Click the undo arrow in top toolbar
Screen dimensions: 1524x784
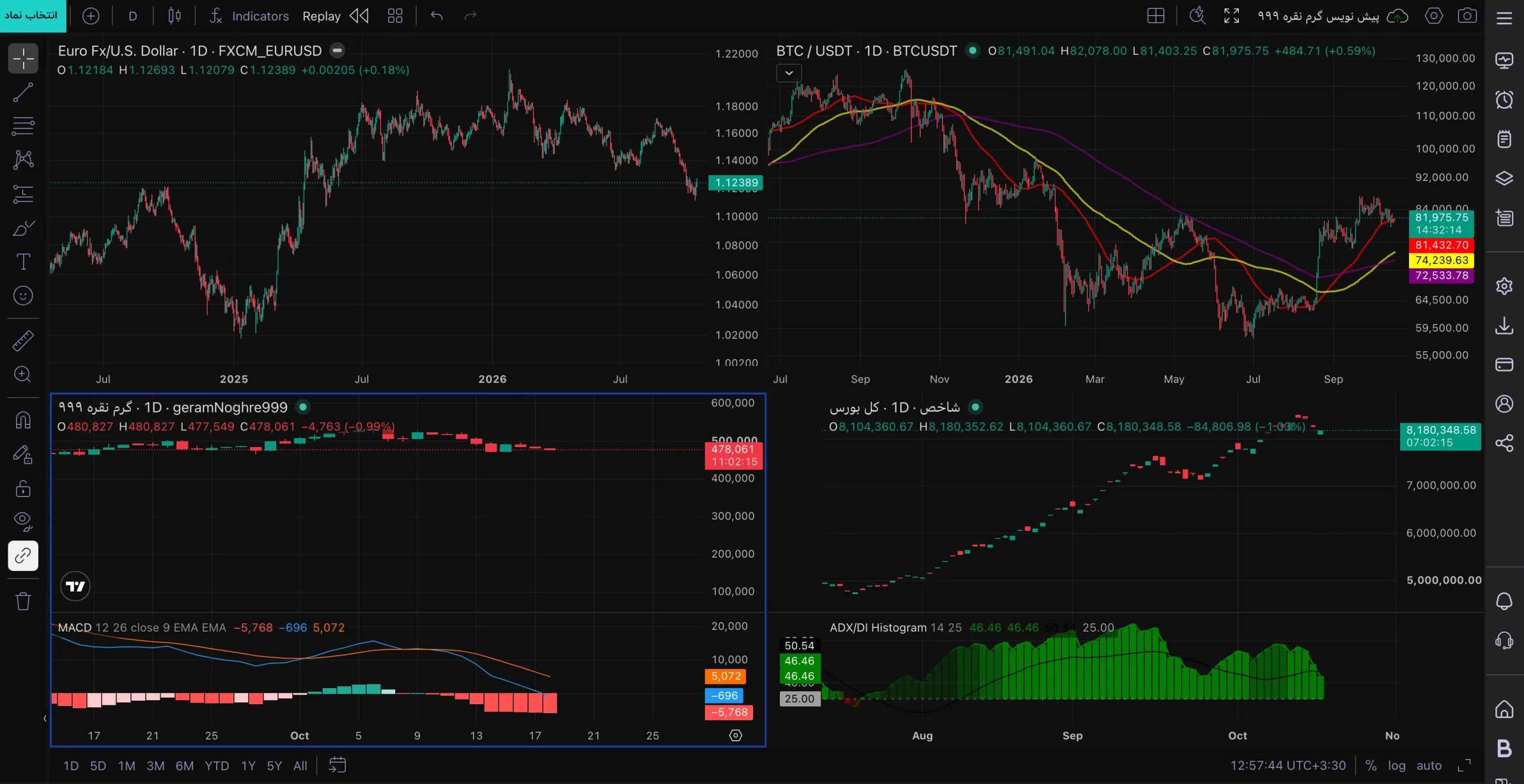(437, 16)
